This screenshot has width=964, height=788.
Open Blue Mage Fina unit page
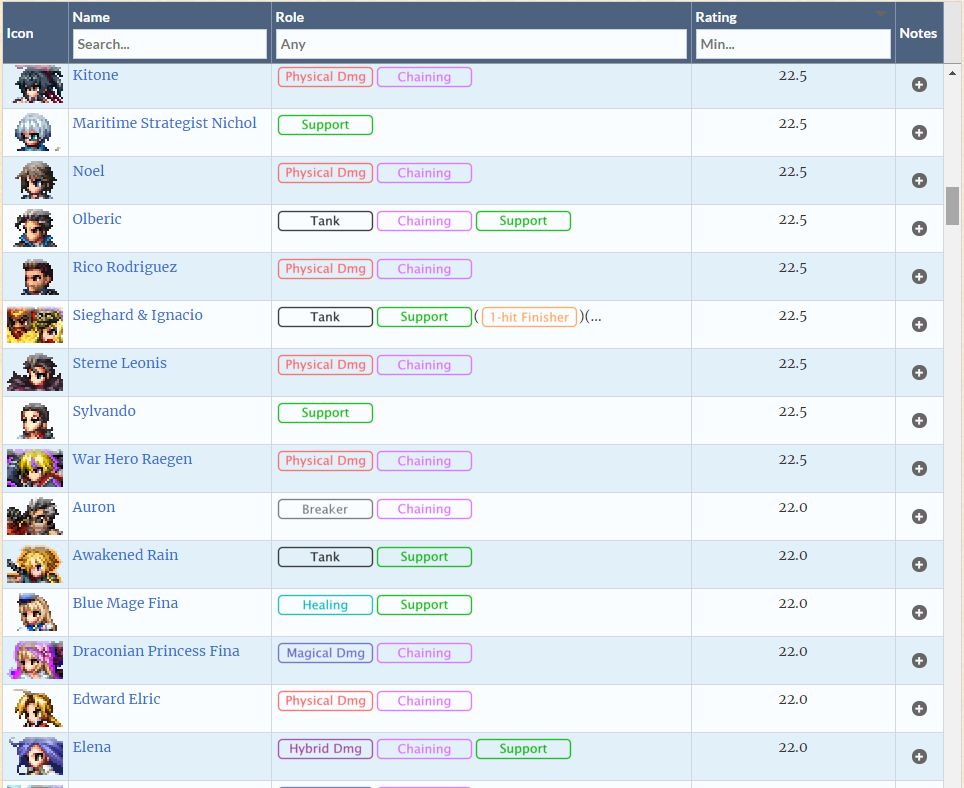tap(125, 604)
